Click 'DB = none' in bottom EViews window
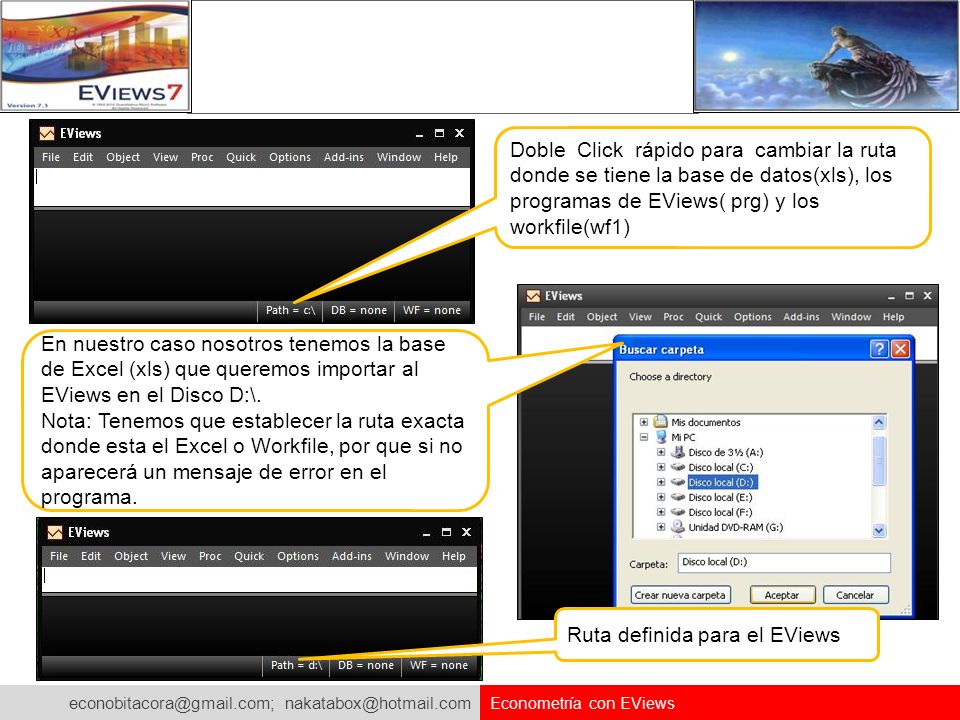 [x=366, y=666]
